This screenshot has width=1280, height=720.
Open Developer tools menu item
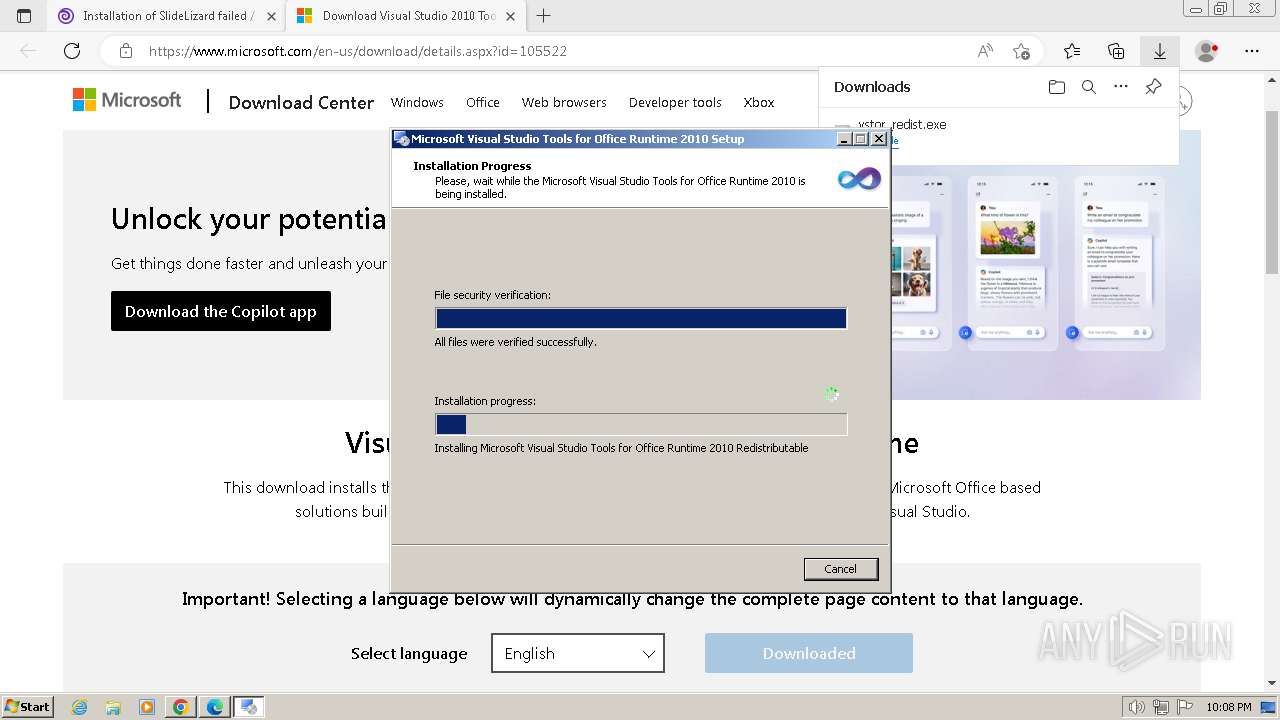point(675,102)
